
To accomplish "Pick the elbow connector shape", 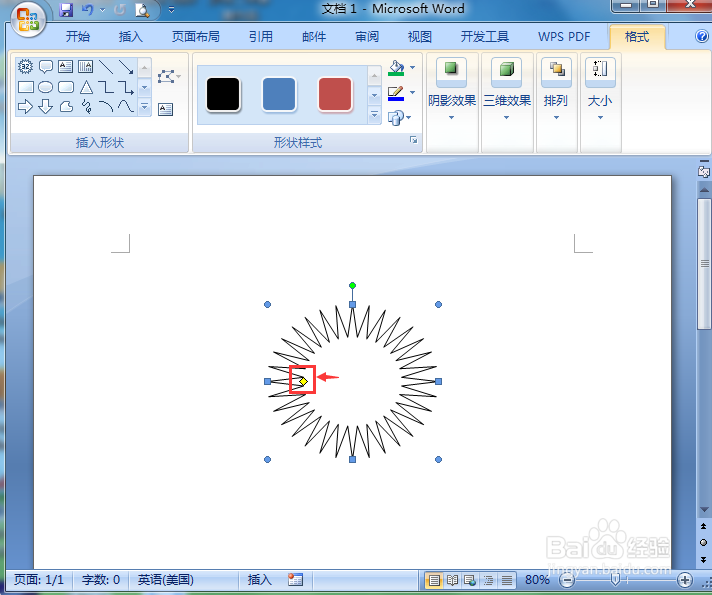I will [106, 87].
